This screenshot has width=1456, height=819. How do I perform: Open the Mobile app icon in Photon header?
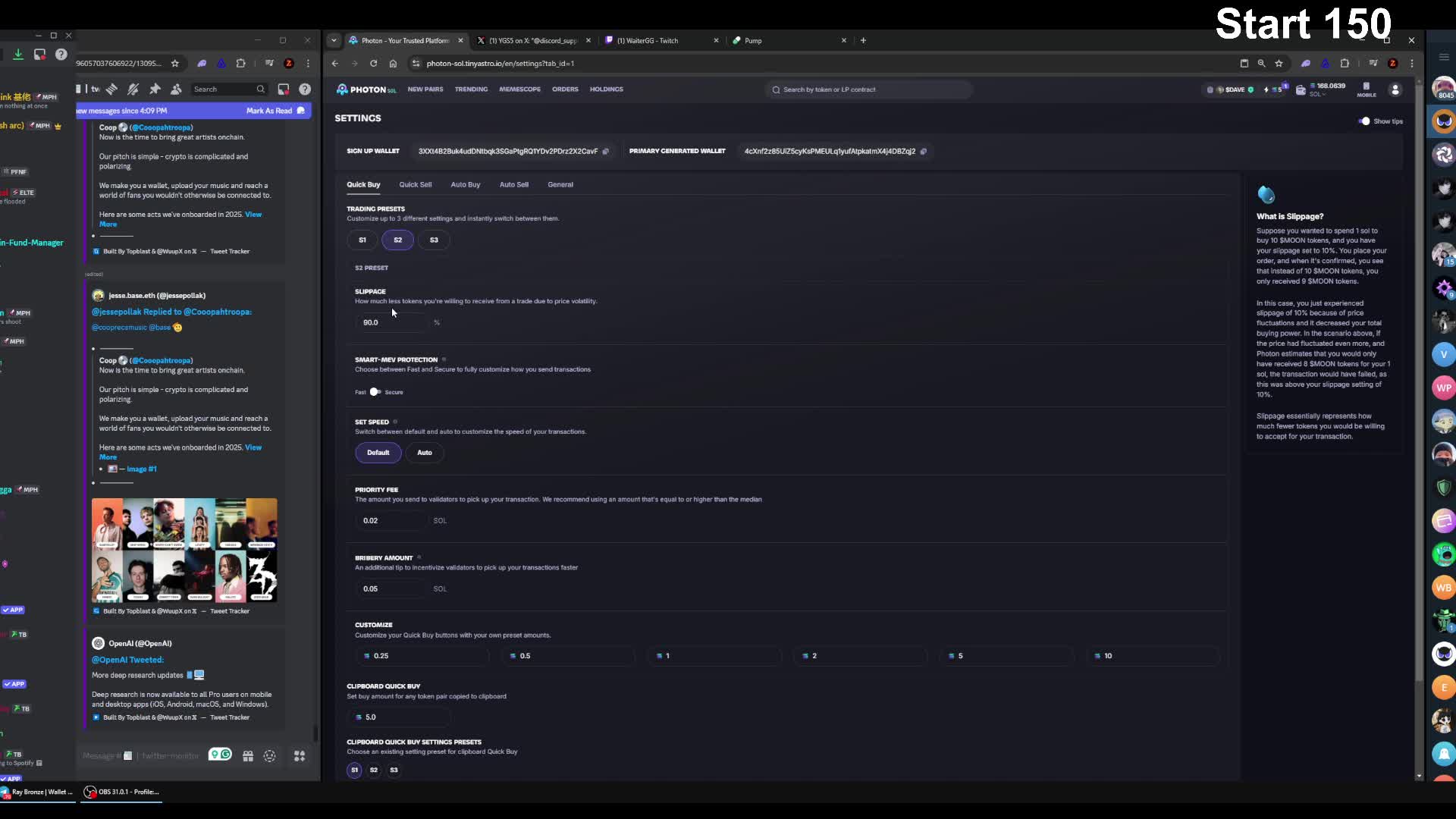pos(1366,89)
